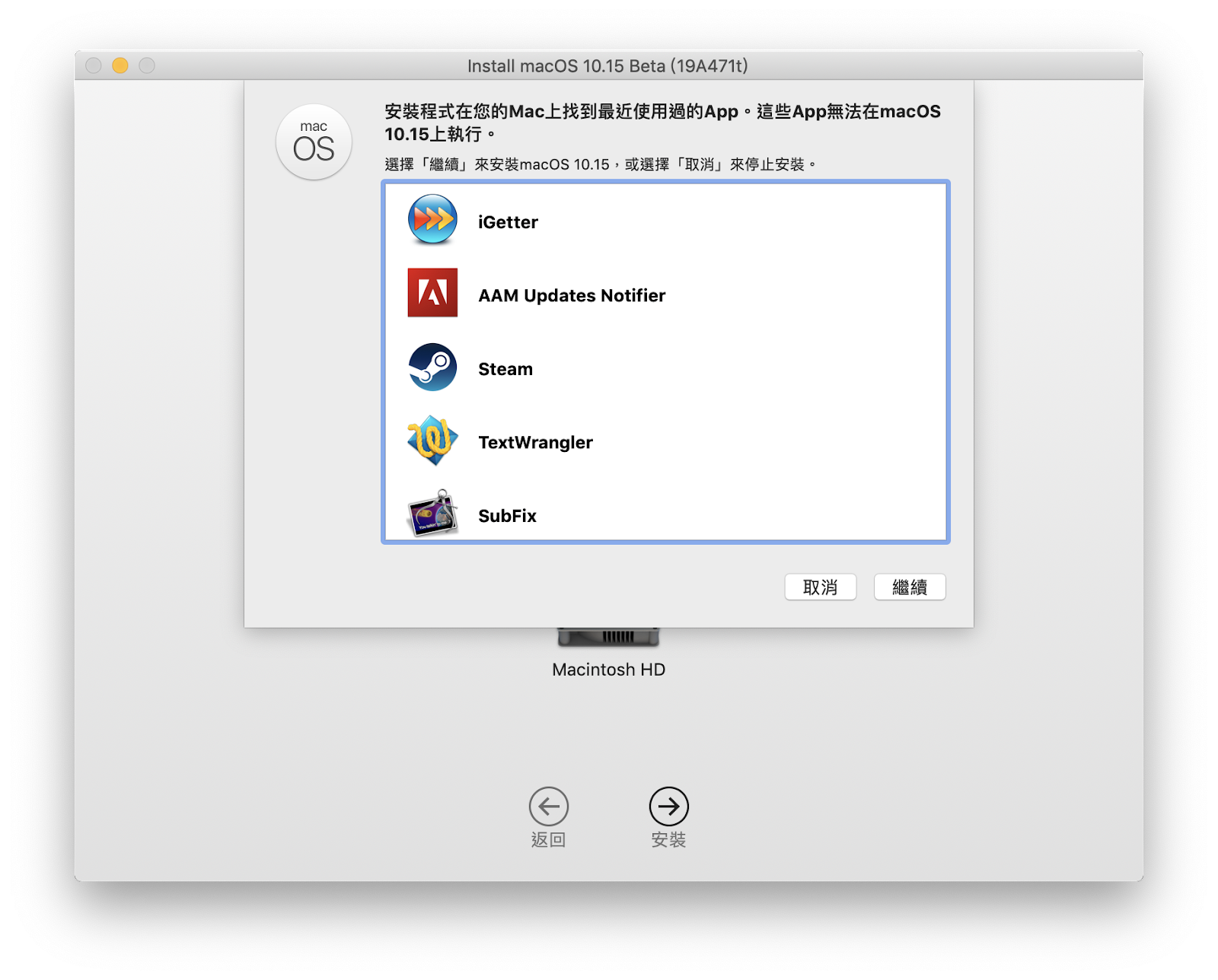Image resolution: width=1218 pixels, height=980 pixels.
Task: Select the AAM Updates Notifier name
Action: click(572, 295)
